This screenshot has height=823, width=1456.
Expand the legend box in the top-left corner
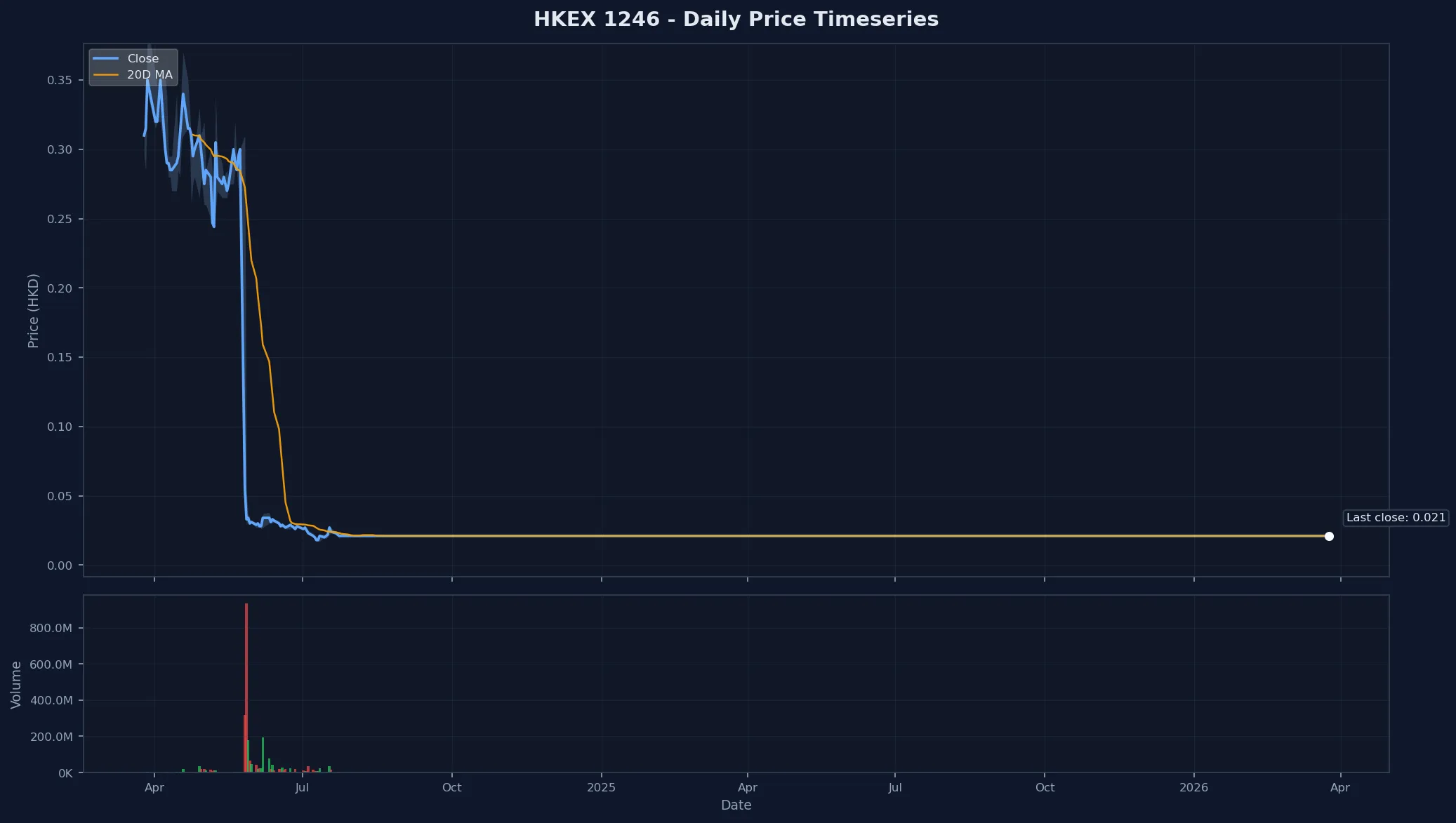pyautogui.click(x=133, y=67)
